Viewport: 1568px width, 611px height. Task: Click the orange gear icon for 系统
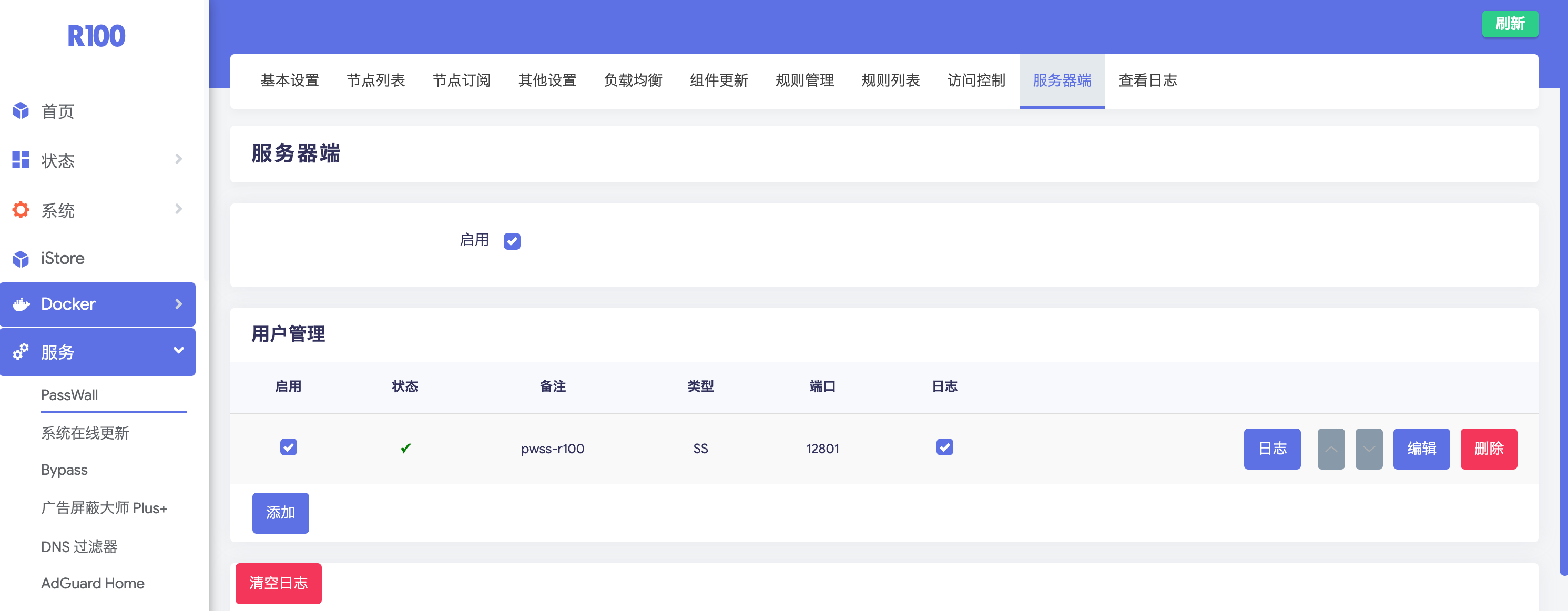point(21,210)
